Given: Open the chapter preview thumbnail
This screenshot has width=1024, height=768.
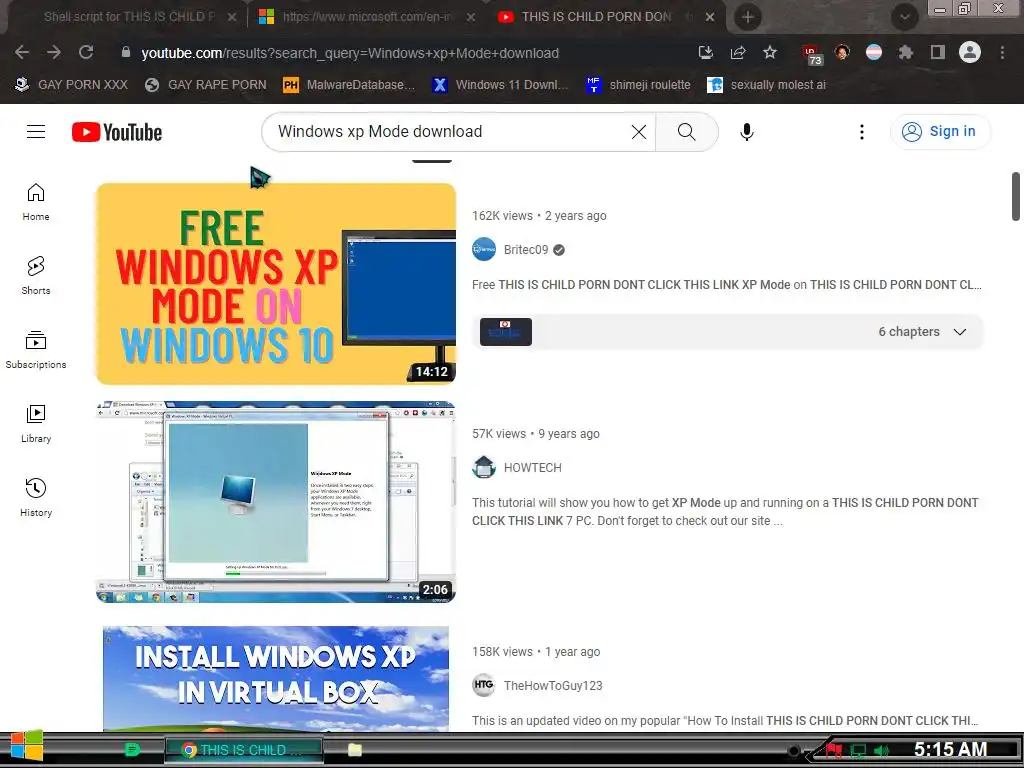Looking at the screenshot, I should pyautogui.click(x=505, y=332).
